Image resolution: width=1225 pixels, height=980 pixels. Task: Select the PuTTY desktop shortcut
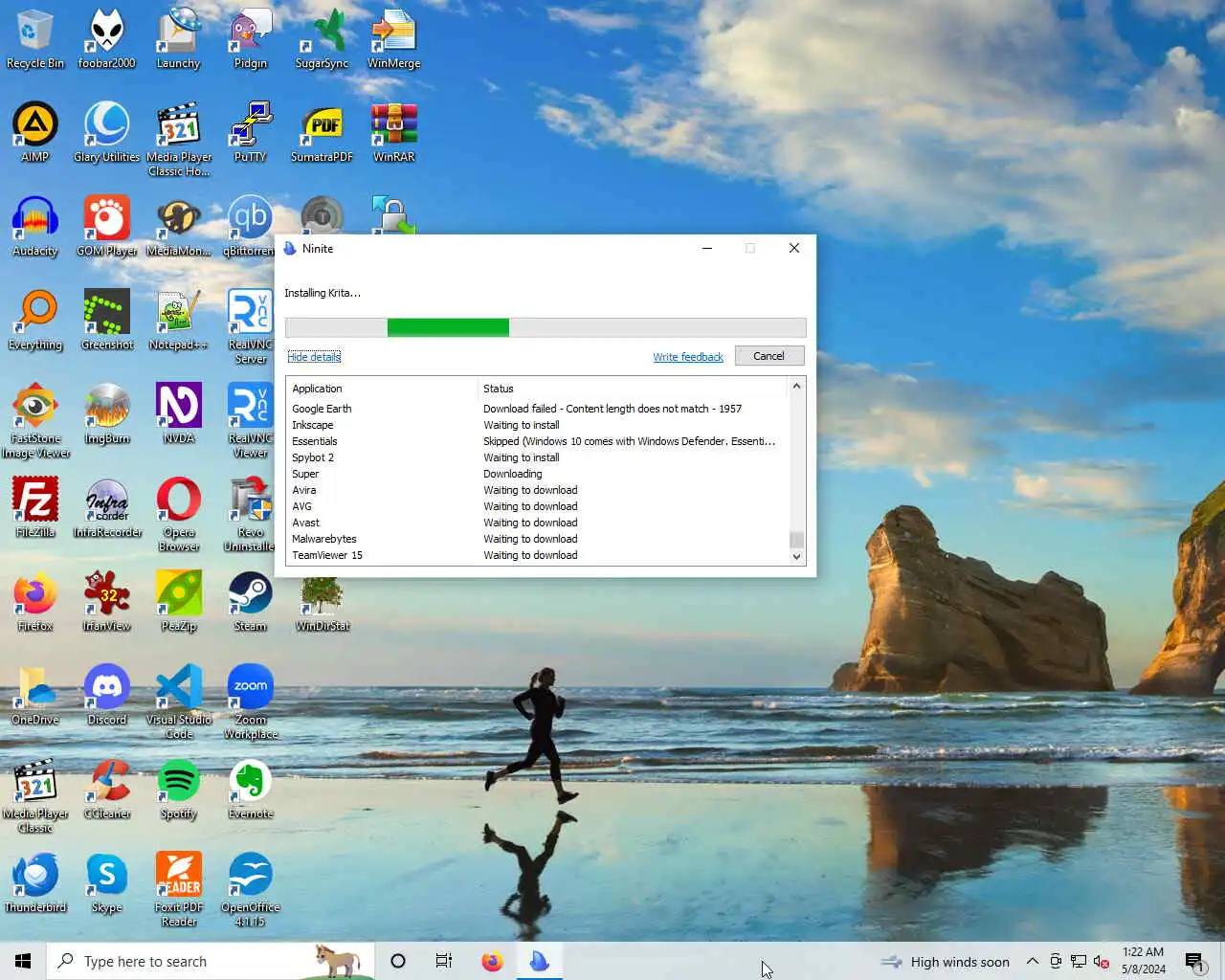(x=250, y=132)
